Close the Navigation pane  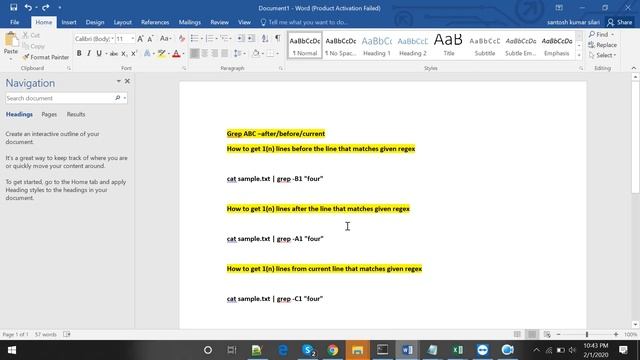pyautogui.click(x=127, y=81)
